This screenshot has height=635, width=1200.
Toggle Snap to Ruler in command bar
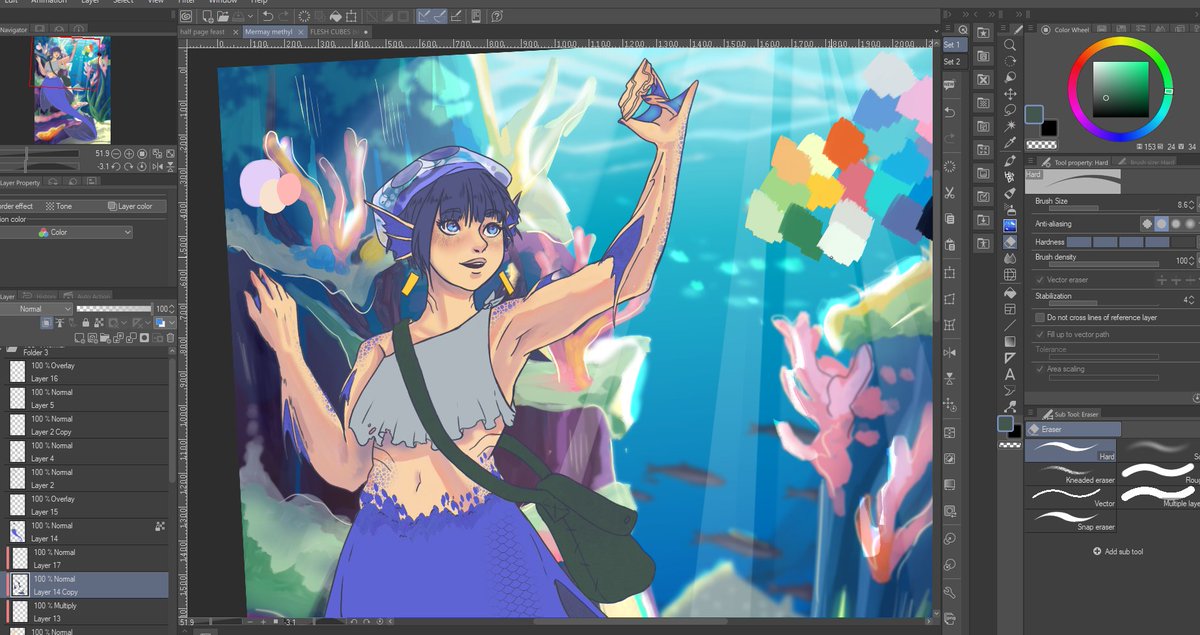click(423, 16)
